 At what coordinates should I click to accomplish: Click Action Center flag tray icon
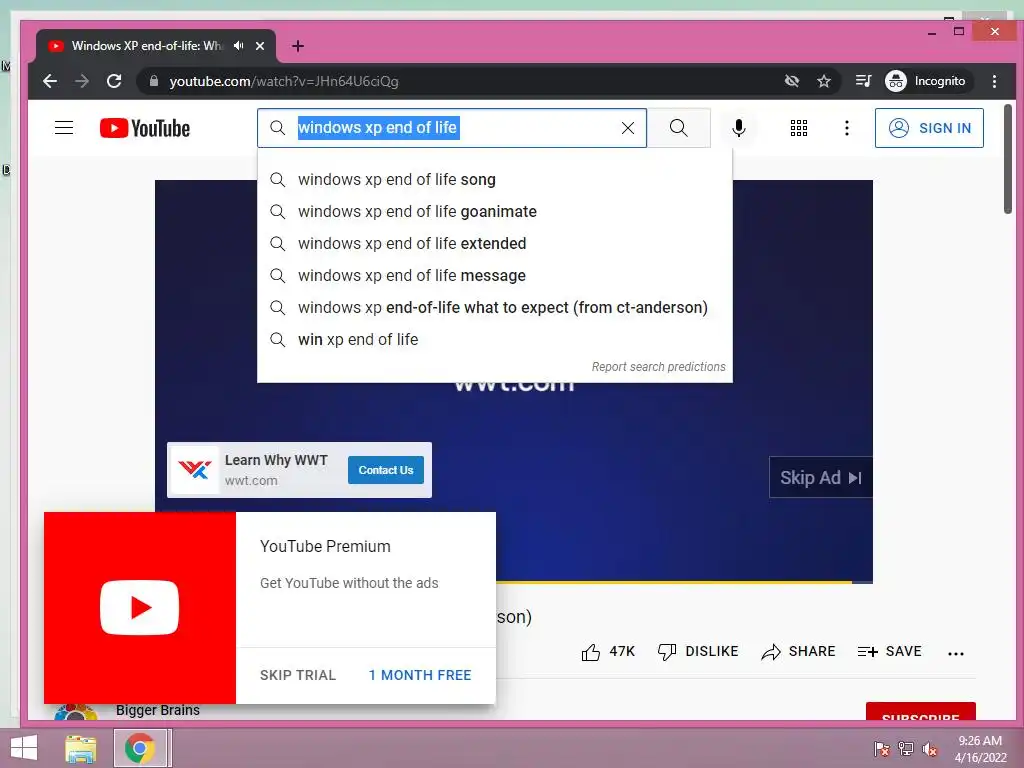[881, 749]
